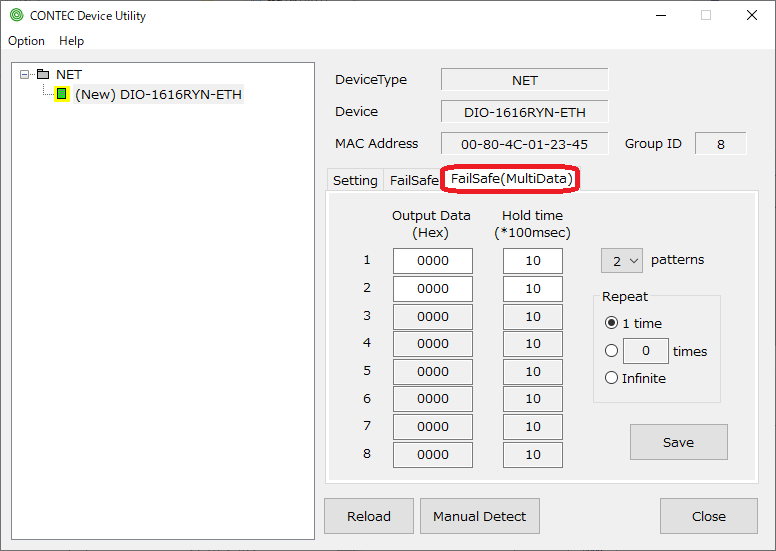Click the repeat times number field
Image resolution: width=776 pixels, height=551 pixels.
coord(645,351)
